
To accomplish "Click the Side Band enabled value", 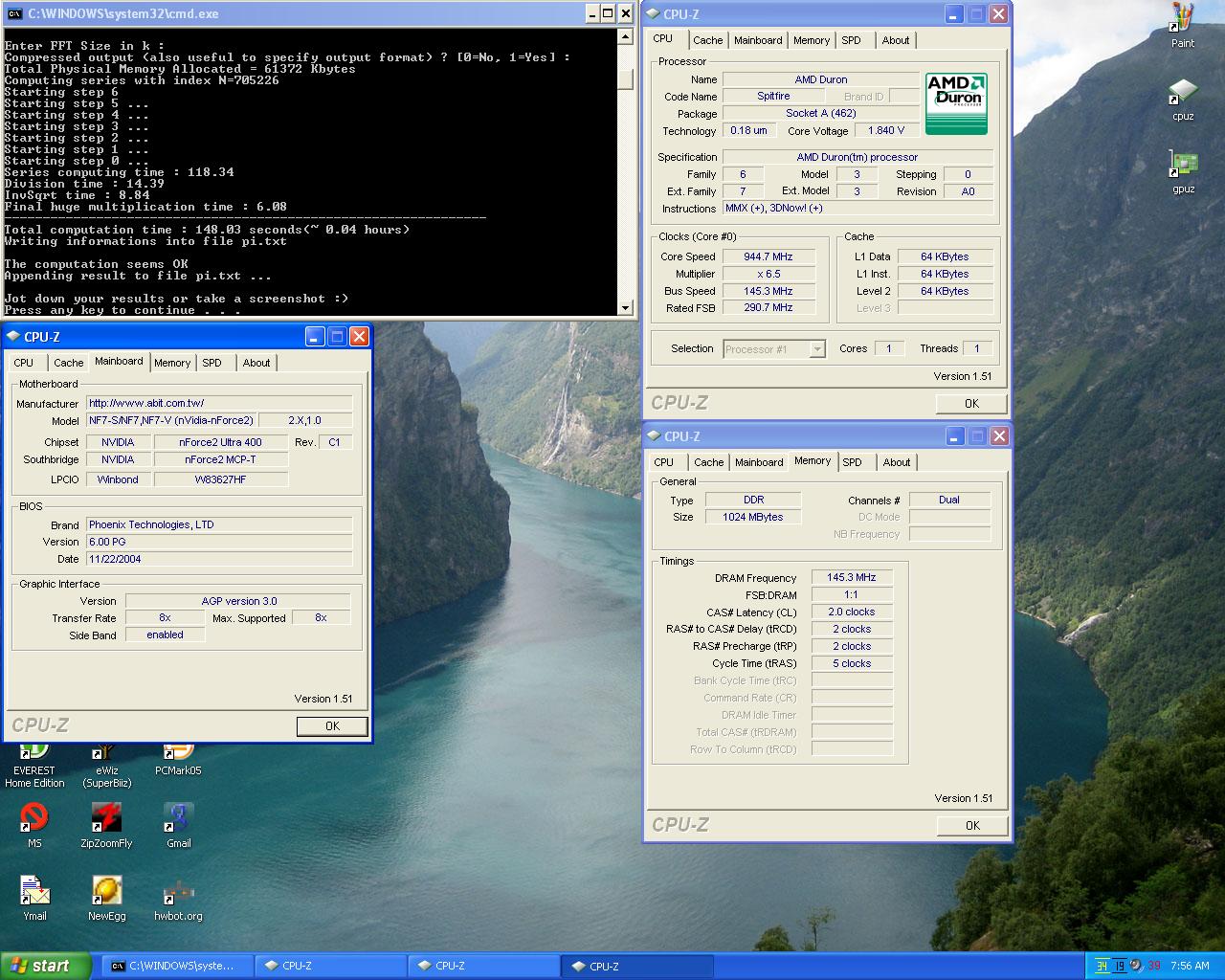I will (165, 635).
